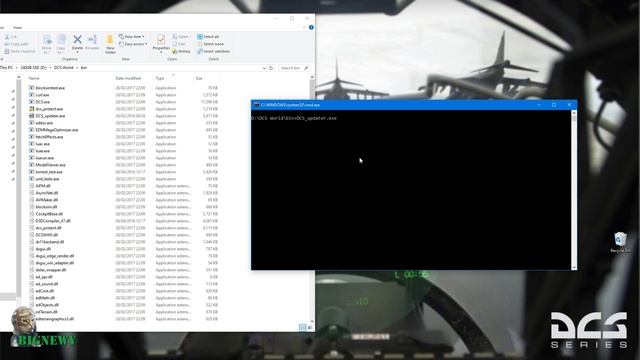Screen dimensions: 640x360
Task: Sort by the Size column header
Action: (199, 78)
